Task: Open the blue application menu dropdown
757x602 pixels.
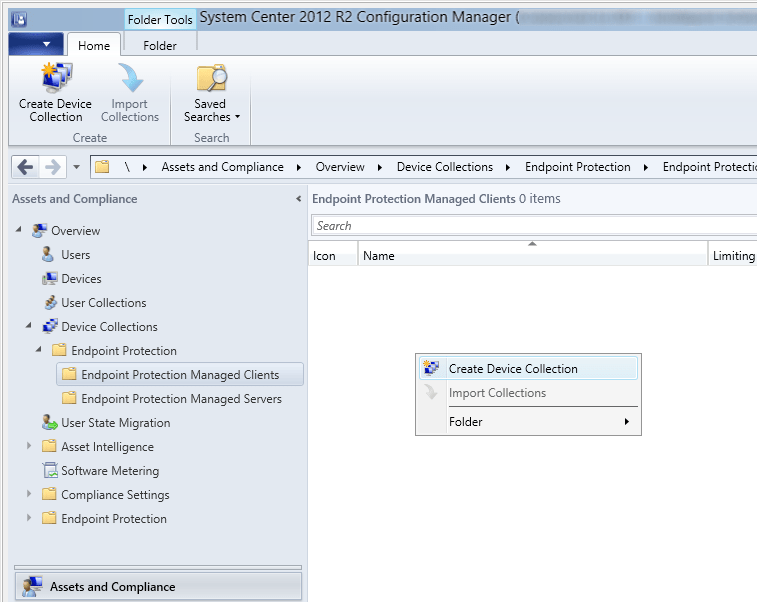Action: [36, 44]
